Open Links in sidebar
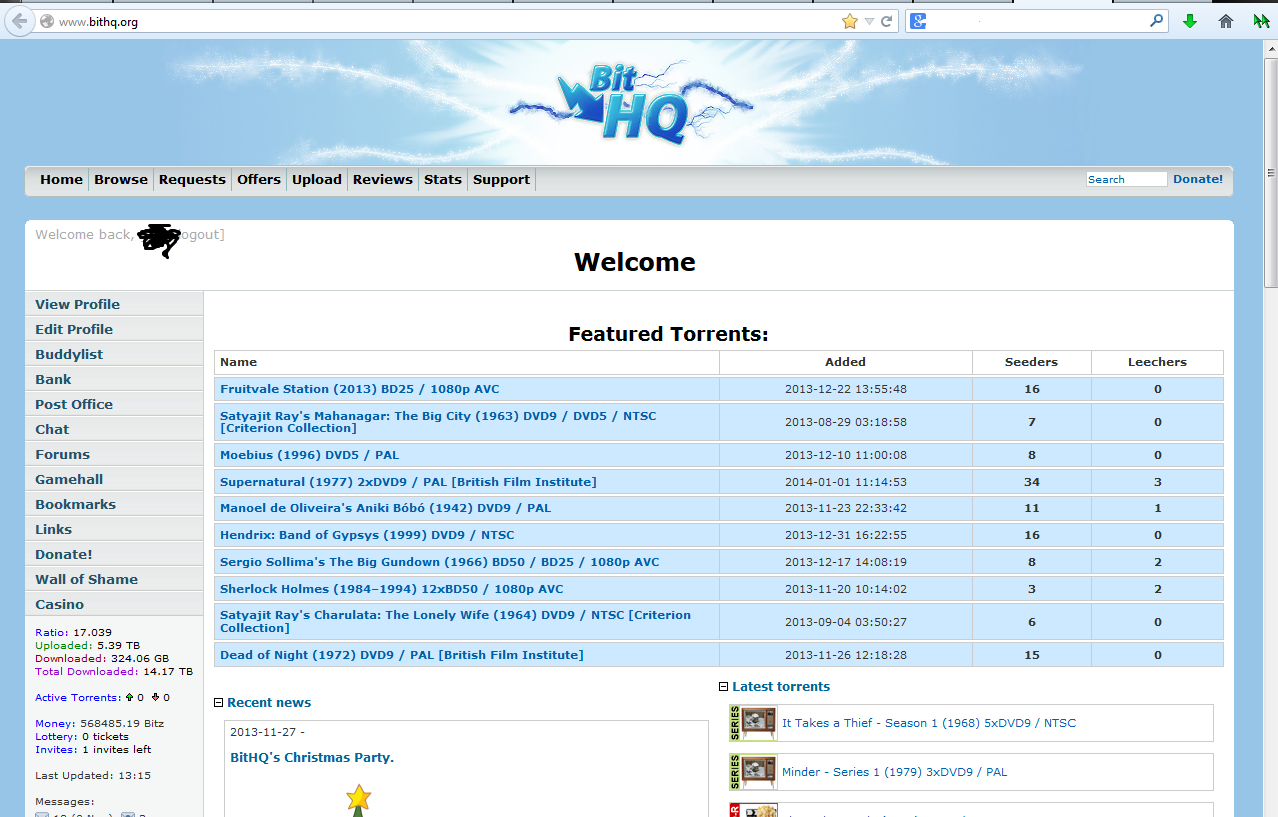This screenshot has width=1278, height=817. point(114,529)
